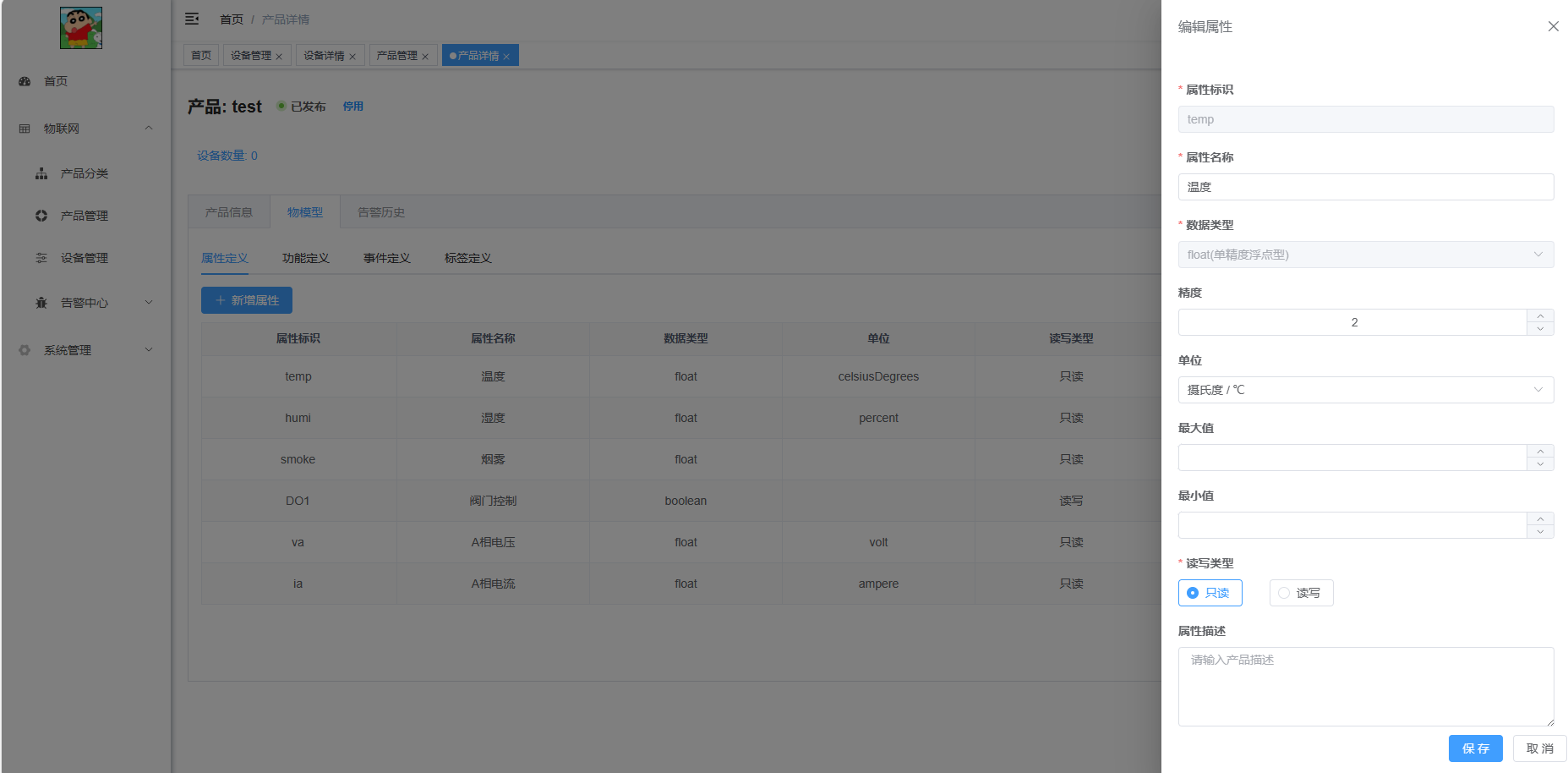Select the 读写 radio option
The image size is (1568, 773).
click(x=1302, y=593)
